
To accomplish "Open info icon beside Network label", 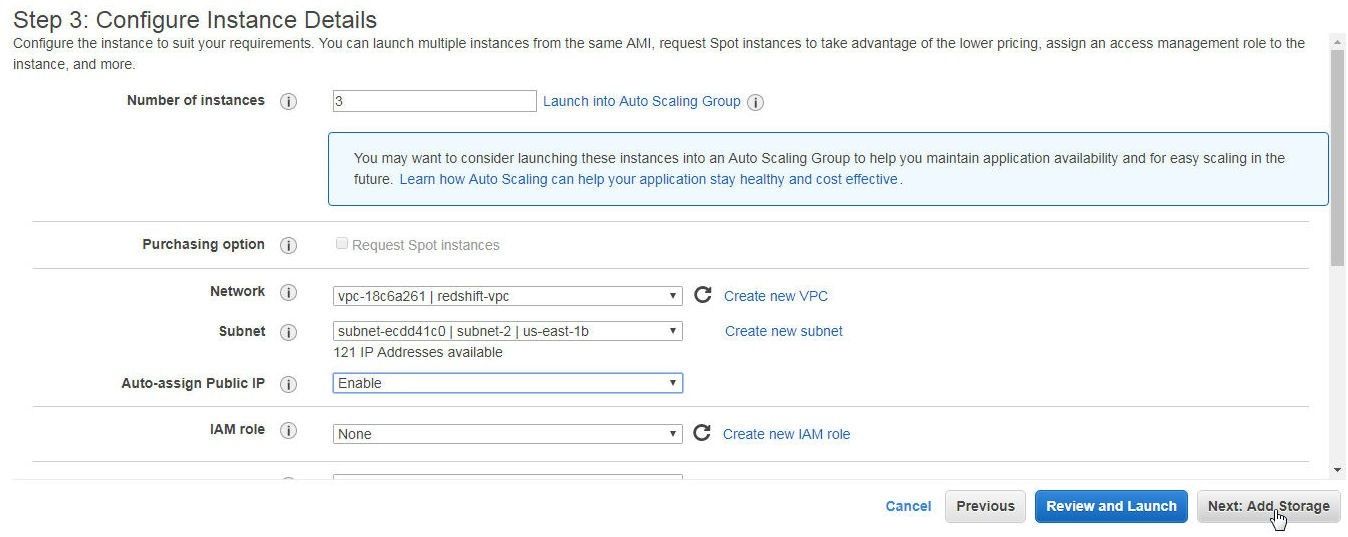I will click(289, 293).
